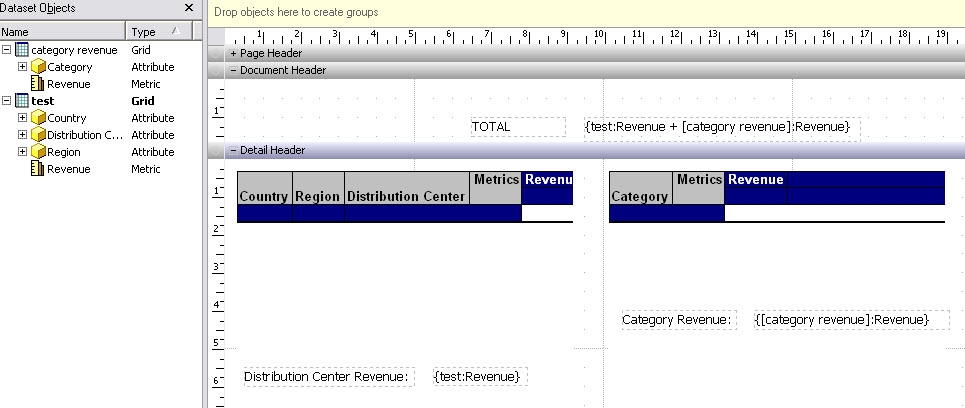Expand the Country attribute node
965x408 pixels.
pos(23,118)
